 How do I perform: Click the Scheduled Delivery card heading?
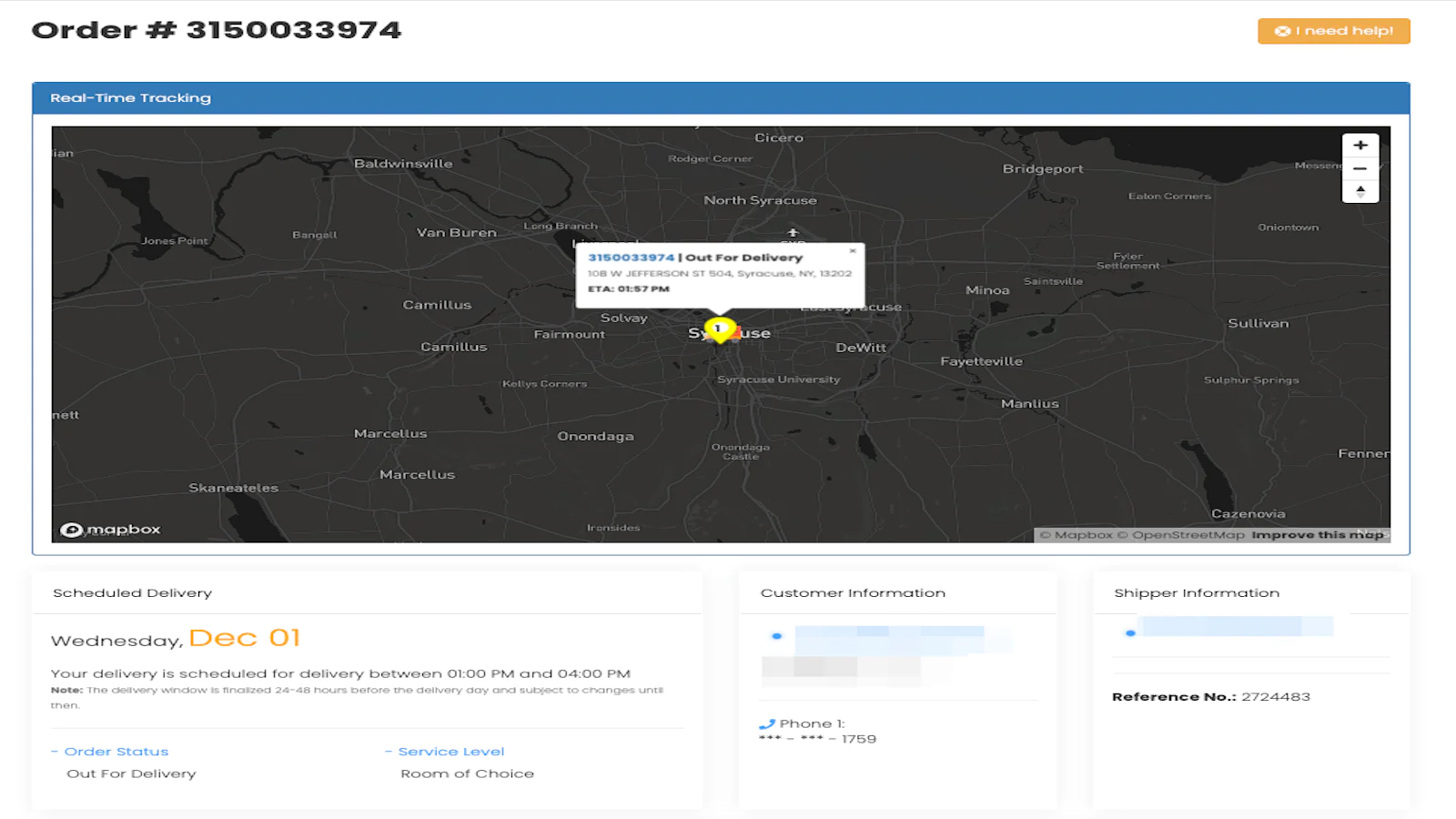[x=133, y=593]
